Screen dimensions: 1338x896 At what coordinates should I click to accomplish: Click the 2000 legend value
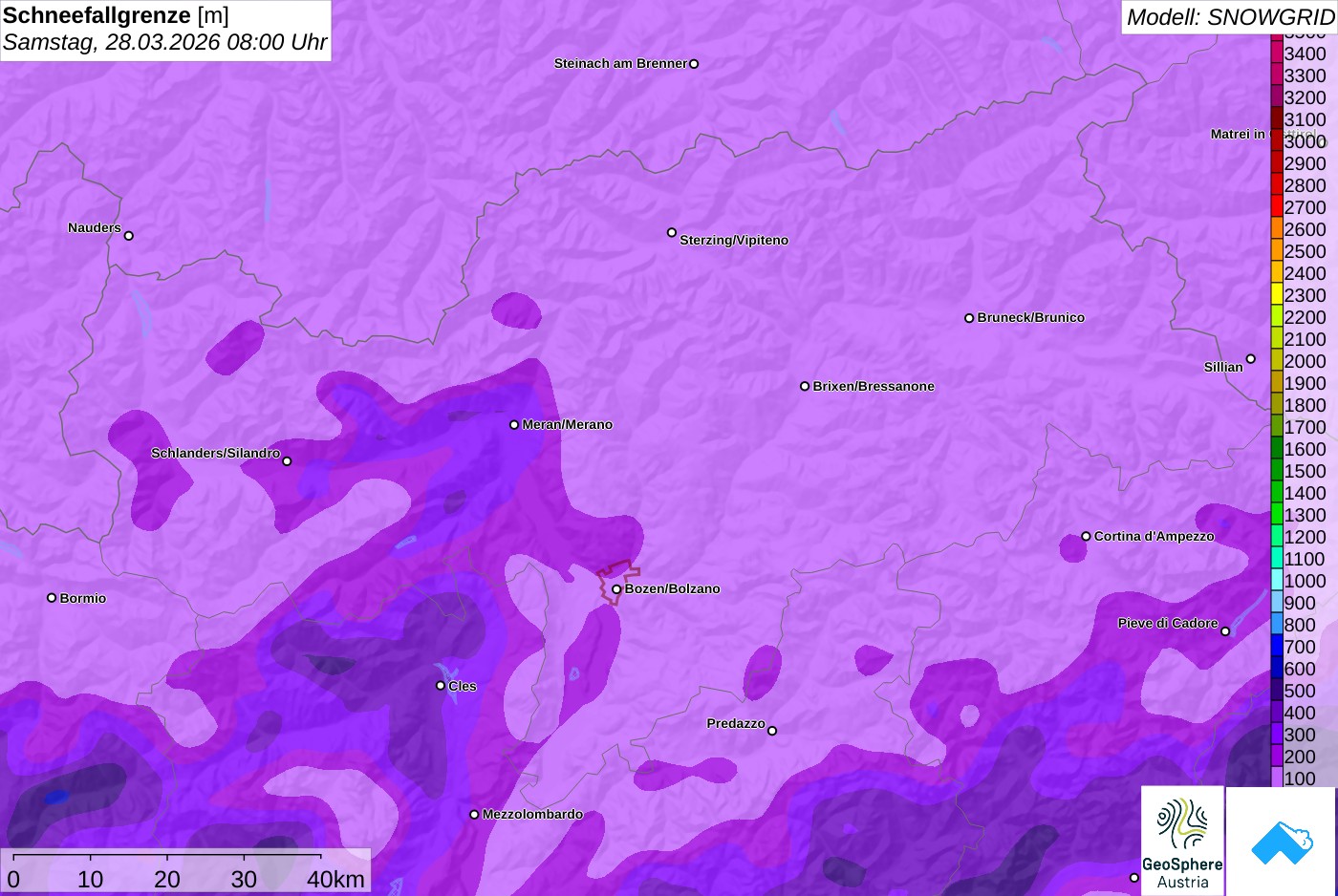tap(1306, 361)
